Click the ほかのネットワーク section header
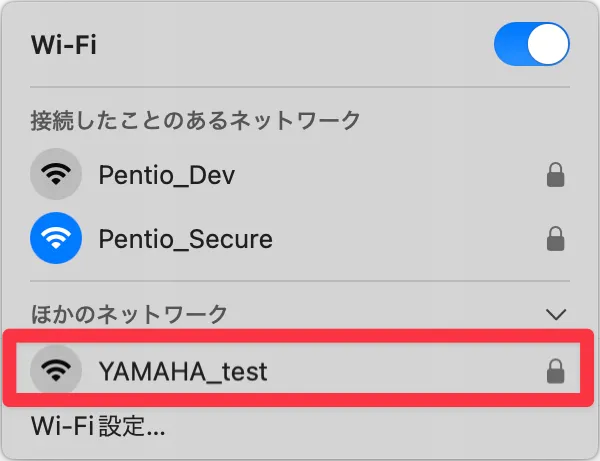This screenshot has width=600, height=461. pos(129,314)
